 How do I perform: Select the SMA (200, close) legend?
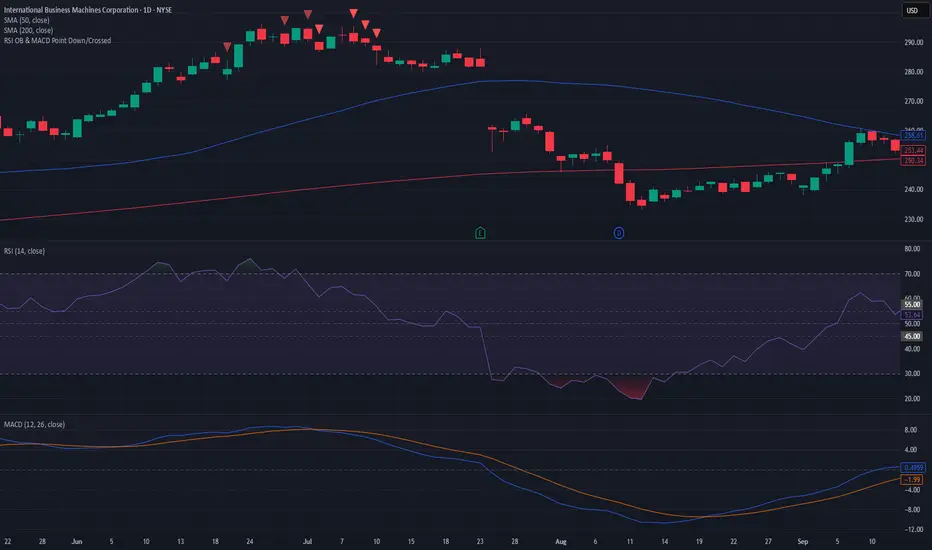[x=29, y=30]
